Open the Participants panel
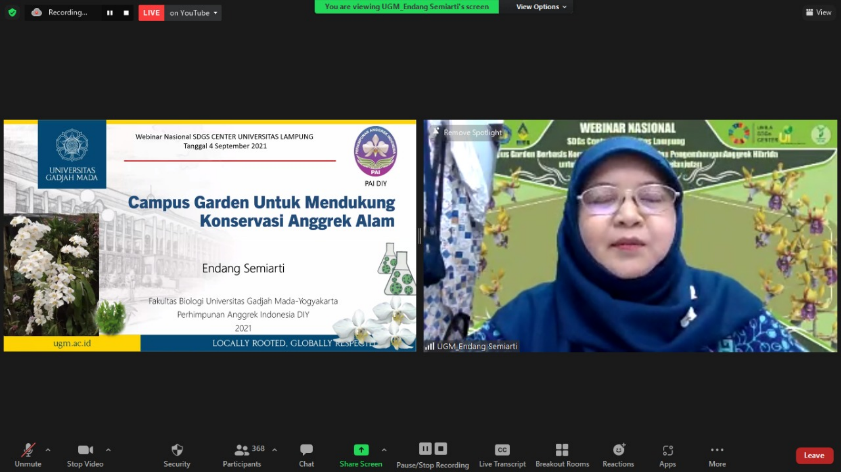Screen dimensions: 841x472 pos(242,453)
